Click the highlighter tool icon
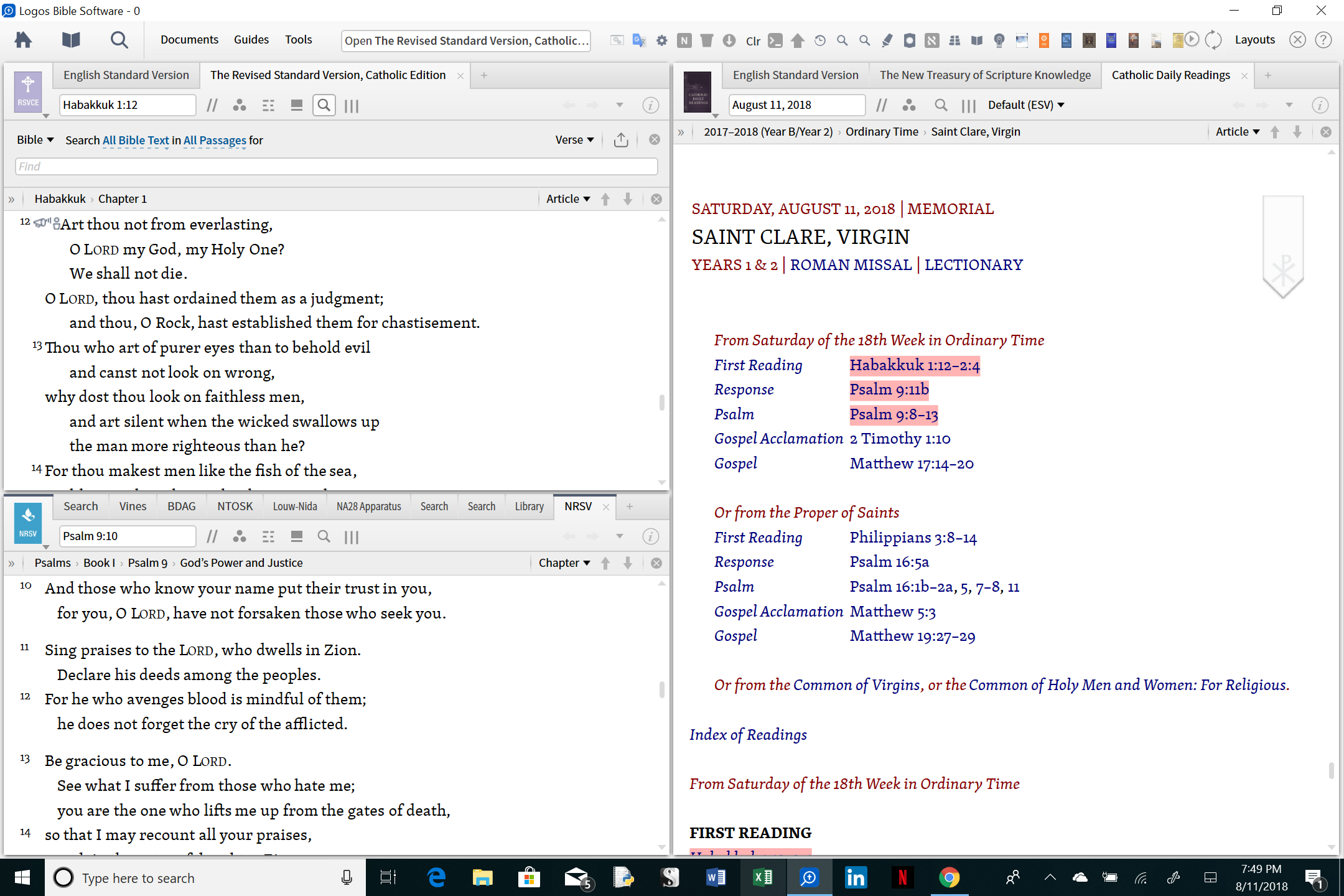Screen dimensions: 1344x896 pyautogui.click(x=887, y=40)
